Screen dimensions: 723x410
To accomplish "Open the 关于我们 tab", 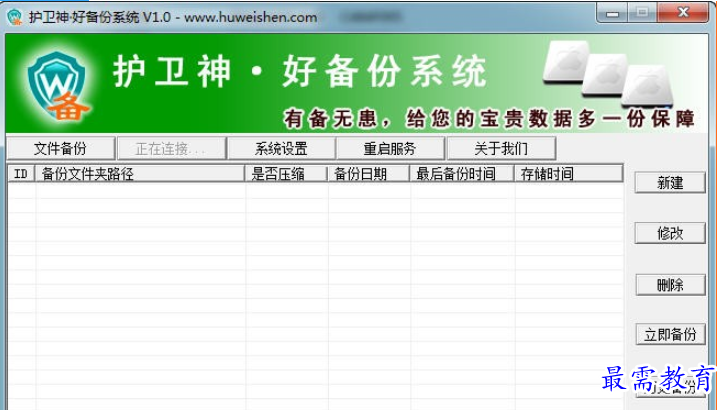I will 501,149.
